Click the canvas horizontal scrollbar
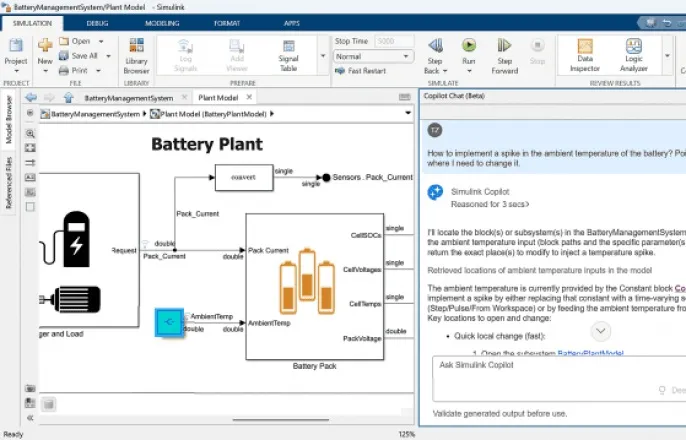Viewport: 686px width, 440px height. click(280, 420)
